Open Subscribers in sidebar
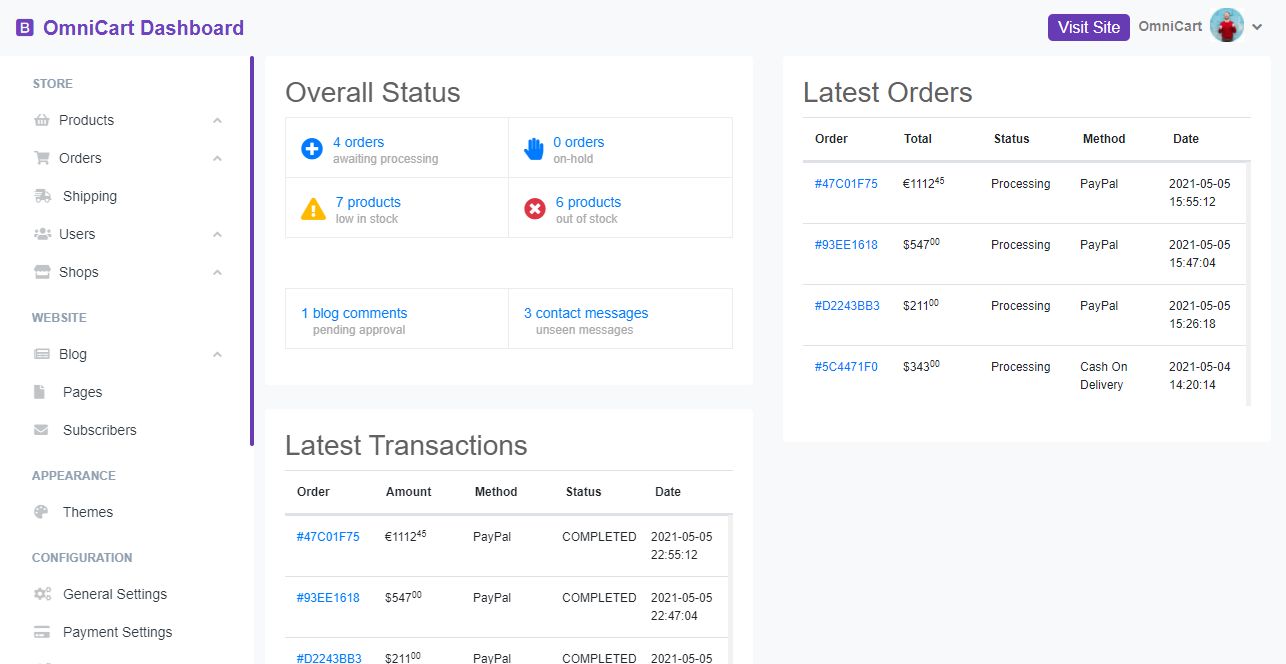Screen dimensions: 1286x664 point(100,430)
